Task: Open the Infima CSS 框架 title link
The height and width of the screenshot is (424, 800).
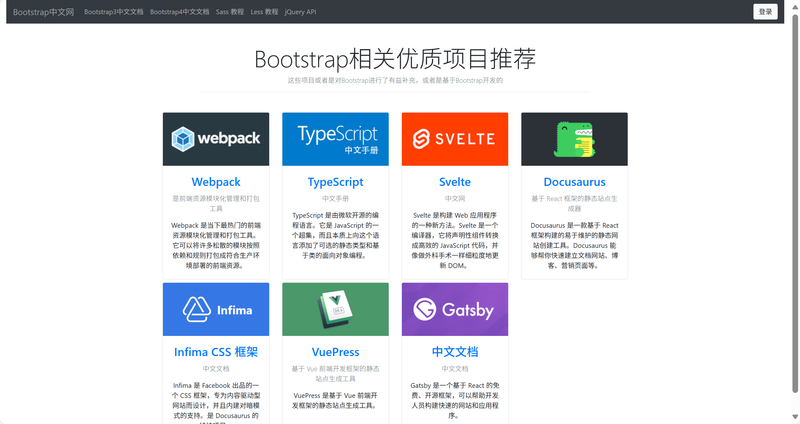Action: pyautogui.click(x=216, y=352)
